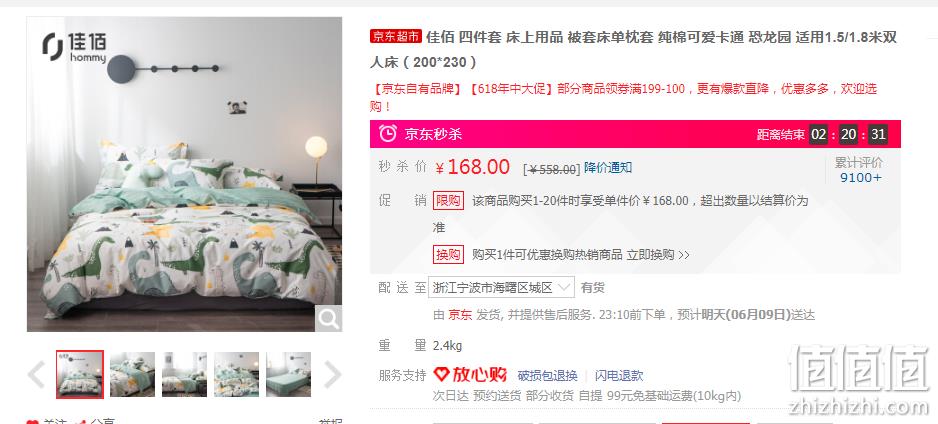Show next thumbnails with right arrow
Image resolution: width=938 pixels, height=424 pixels.
(x=332, y=375)
